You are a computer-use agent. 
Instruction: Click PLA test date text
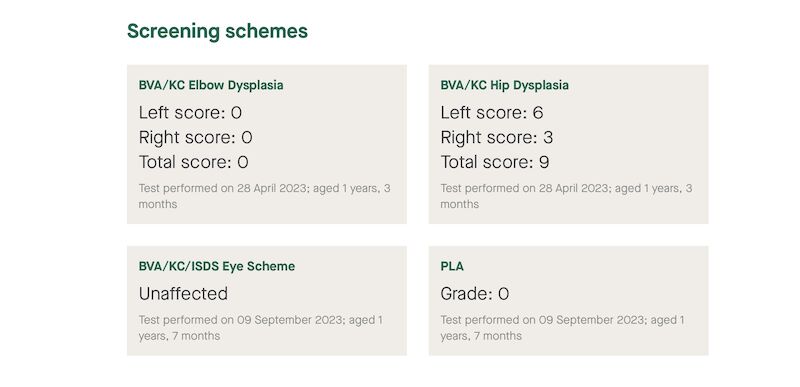pos(563,328)
